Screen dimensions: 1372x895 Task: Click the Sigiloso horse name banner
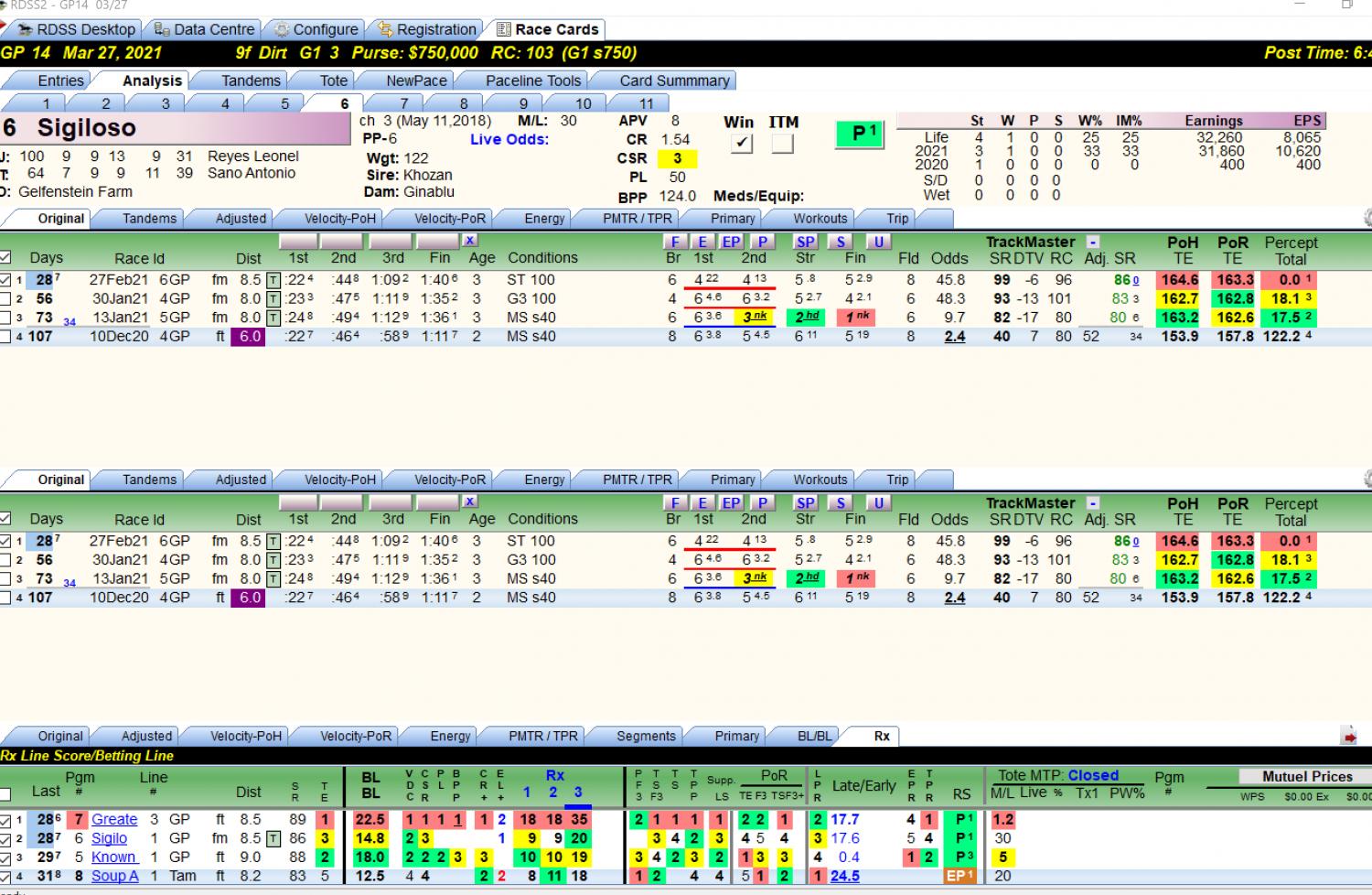176,128
